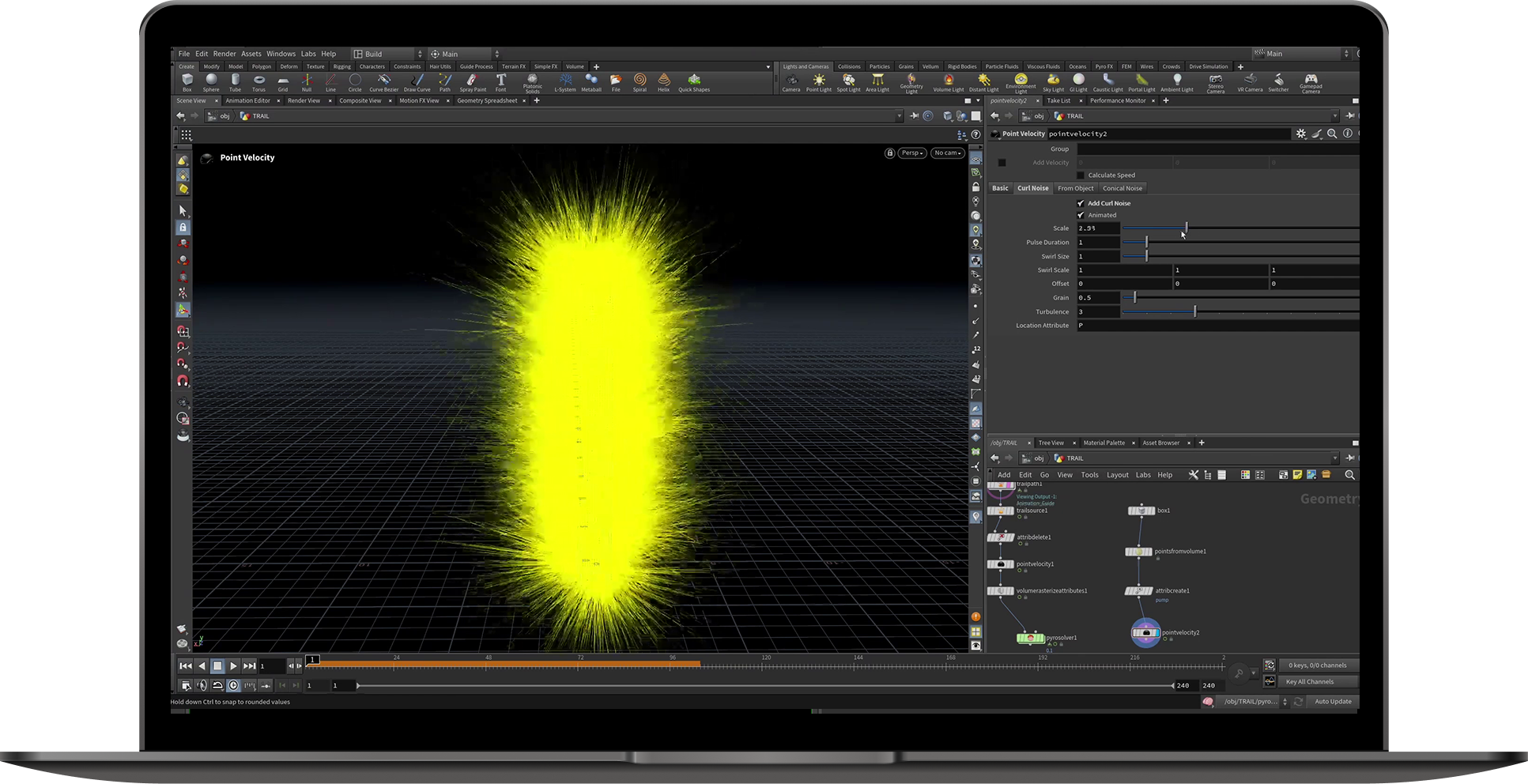This screenshot has height=784, width=1528.
Task: Click the Torus shelf tool
Action: point(258,81)
